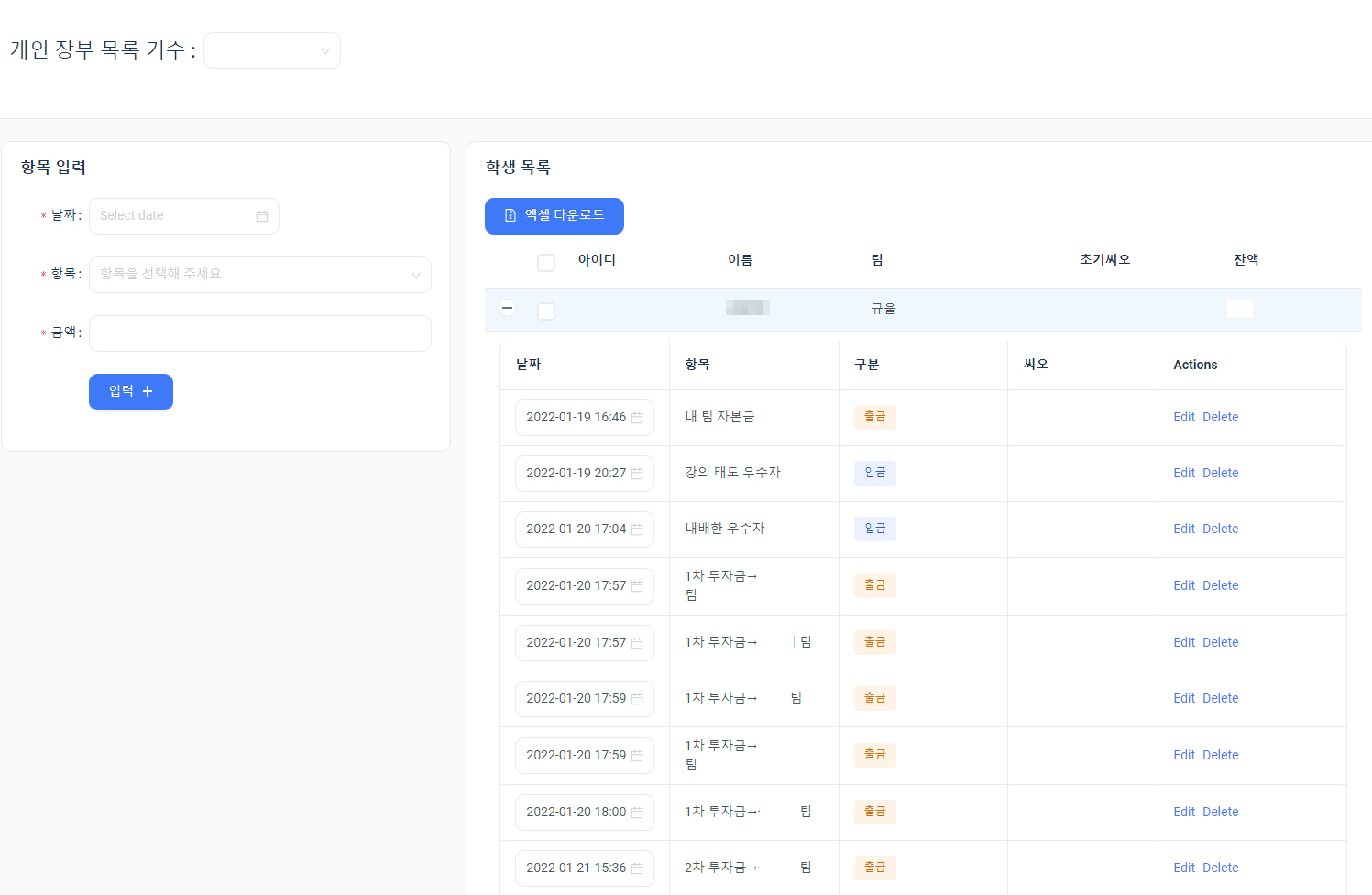Image resolution: width=1372 pixels, height=895 pixels.
Task: Click calendar icon in 2022-01-20 17:04 field
Action: pos(637,529)
